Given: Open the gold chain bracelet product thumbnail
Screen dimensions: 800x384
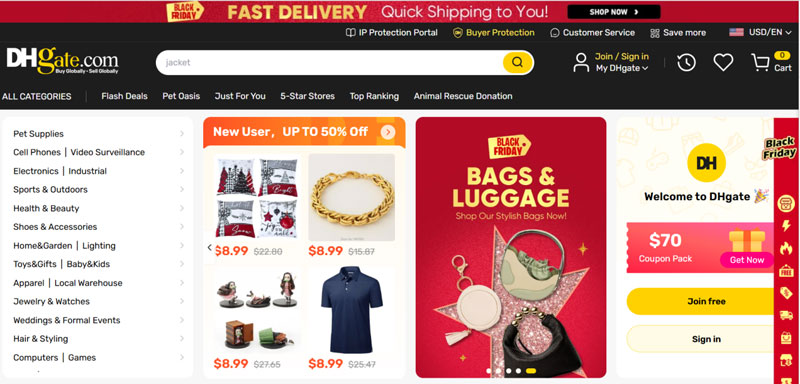Looking at the screenshot, I should pyautogui.click(x=352, y=197).
